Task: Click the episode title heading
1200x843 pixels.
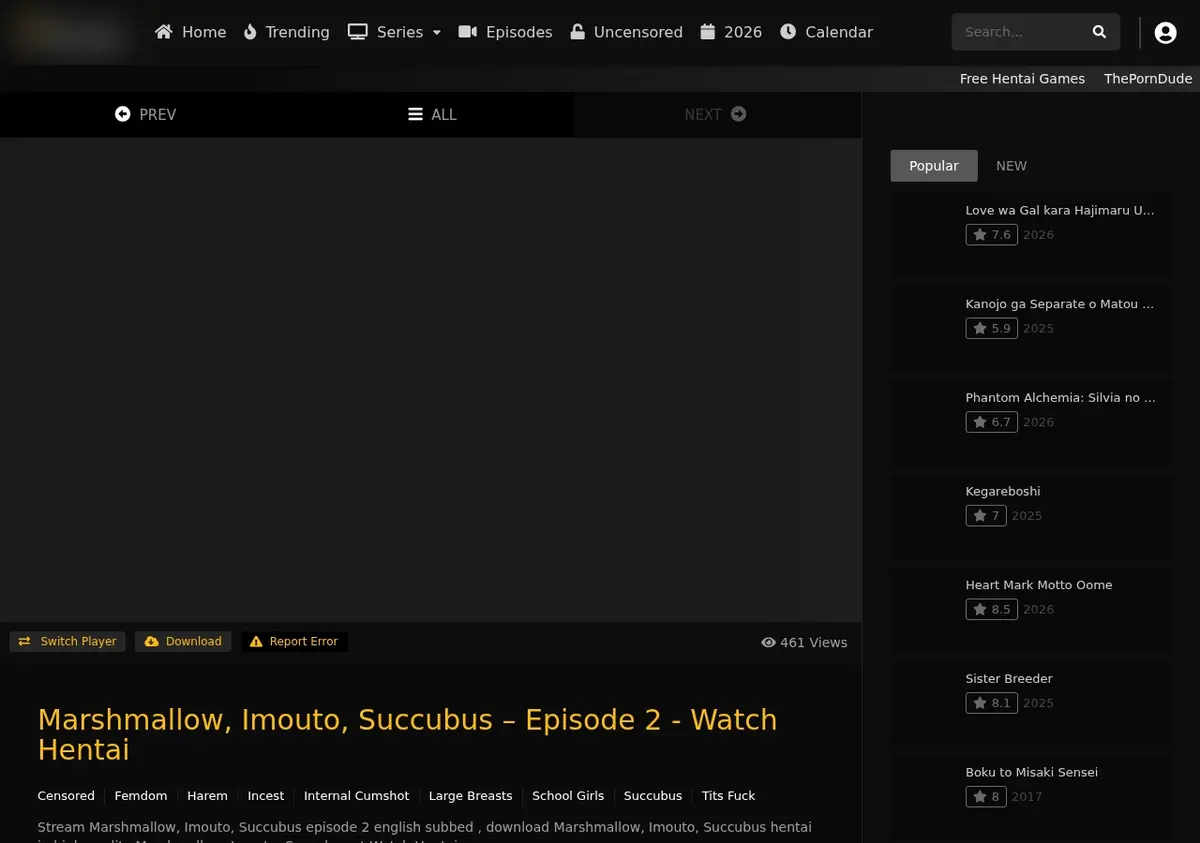Action: click(x=407, y=734)
